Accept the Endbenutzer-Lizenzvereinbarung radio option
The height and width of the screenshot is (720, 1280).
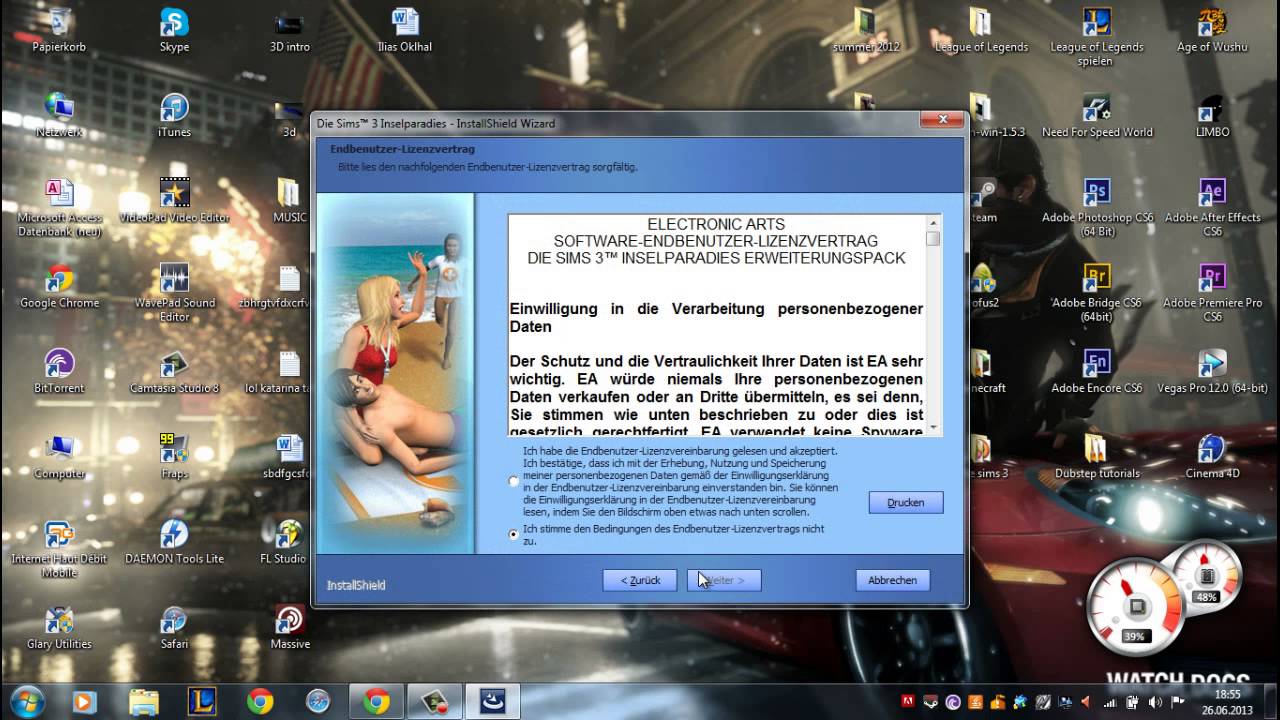(514, 481)
